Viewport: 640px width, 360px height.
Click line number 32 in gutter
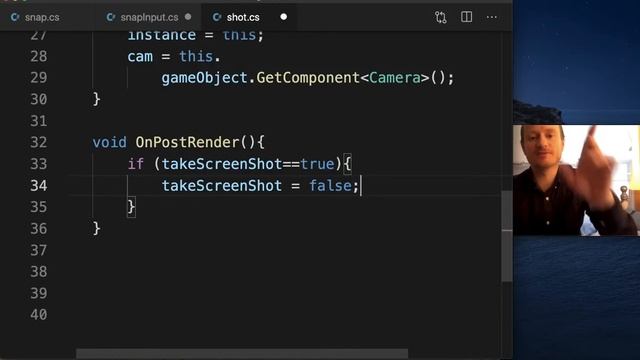point(39,142)
